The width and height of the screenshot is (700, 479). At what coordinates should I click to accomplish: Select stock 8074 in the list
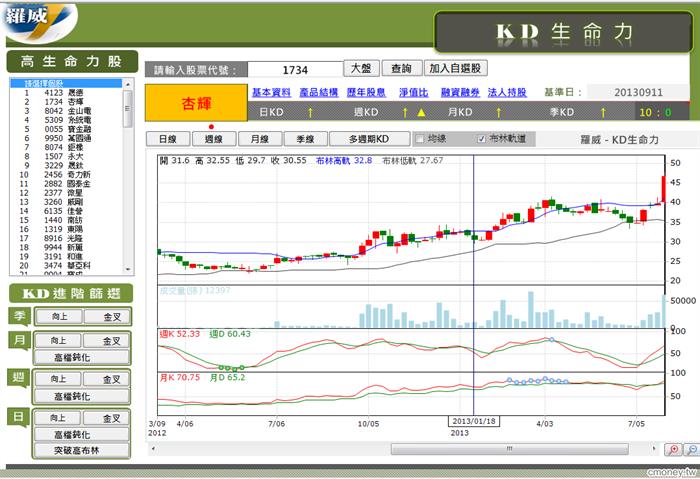(66, 147)
